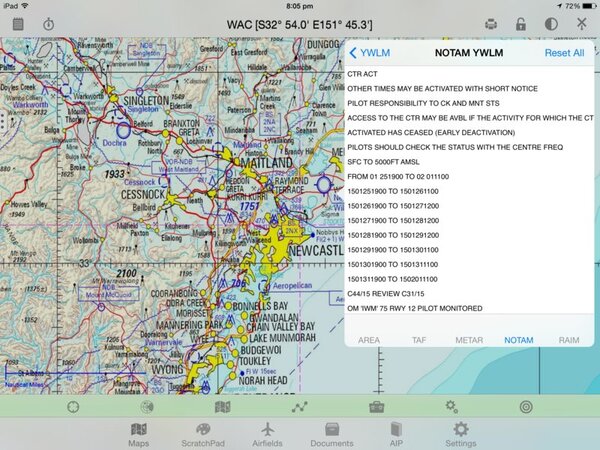Open the METAR tab
The image size is (600, 450).
[469, 340]
